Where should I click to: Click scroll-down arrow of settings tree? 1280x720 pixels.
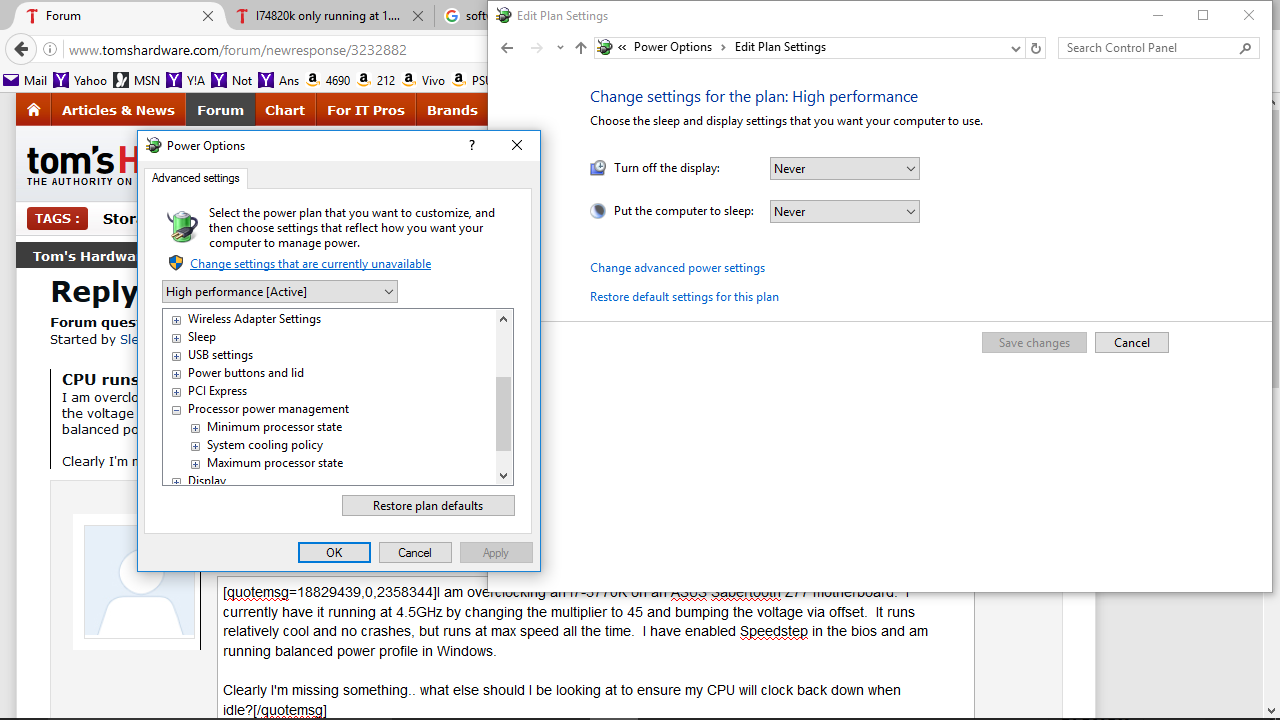point(503,476)
